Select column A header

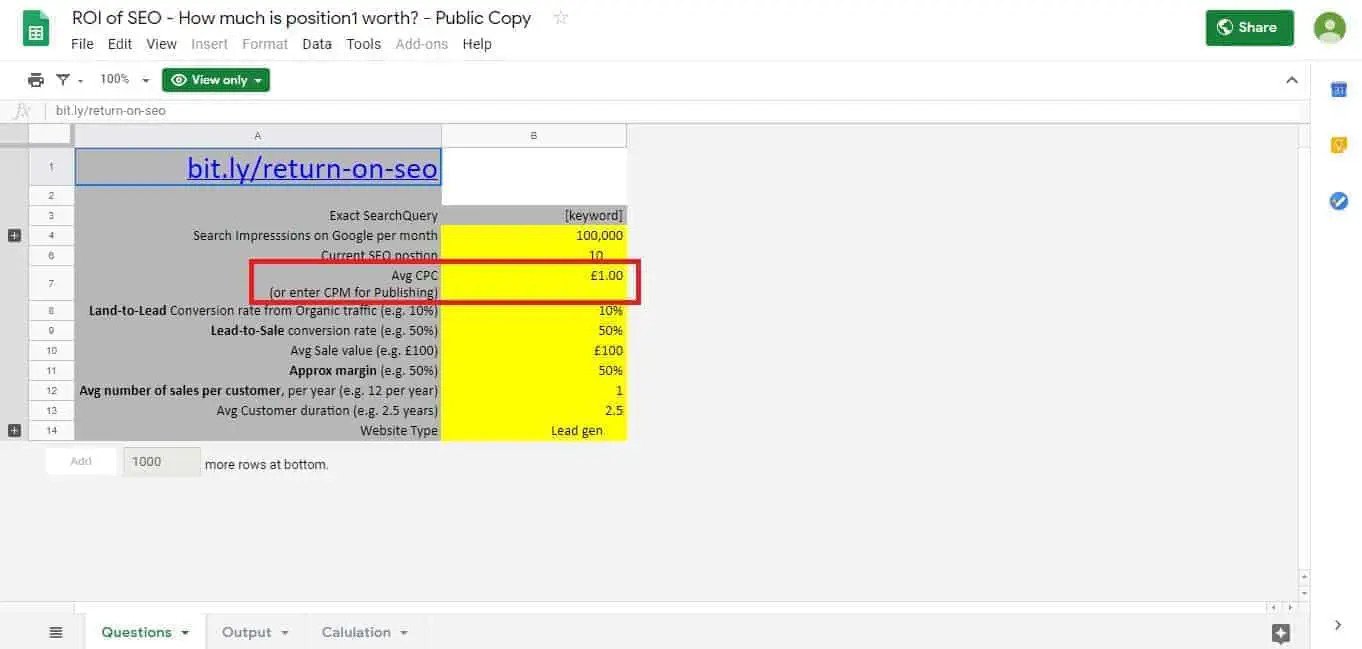tap(258, 135)
